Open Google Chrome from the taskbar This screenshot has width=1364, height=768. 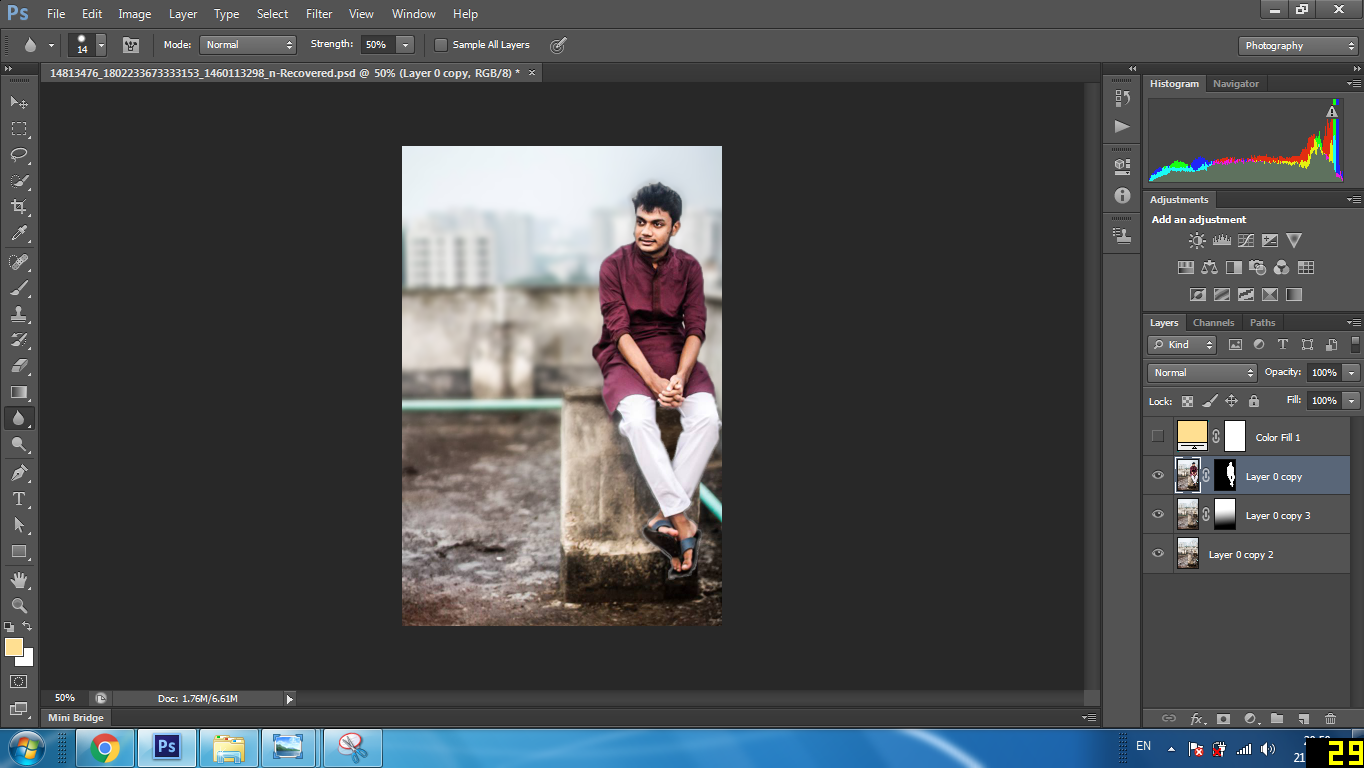pos(105,747)
